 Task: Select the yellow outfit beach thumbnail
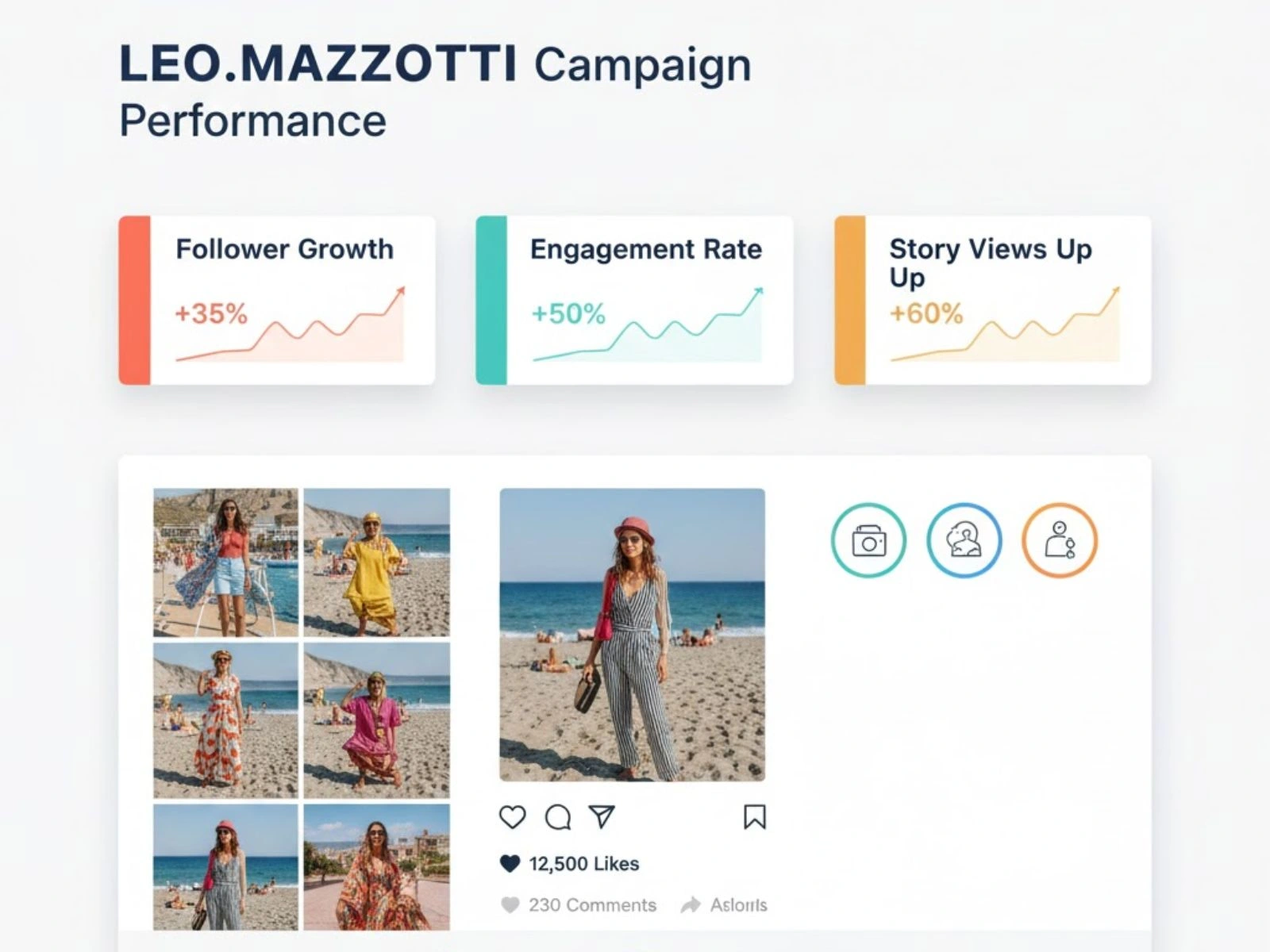pos(376,562)
